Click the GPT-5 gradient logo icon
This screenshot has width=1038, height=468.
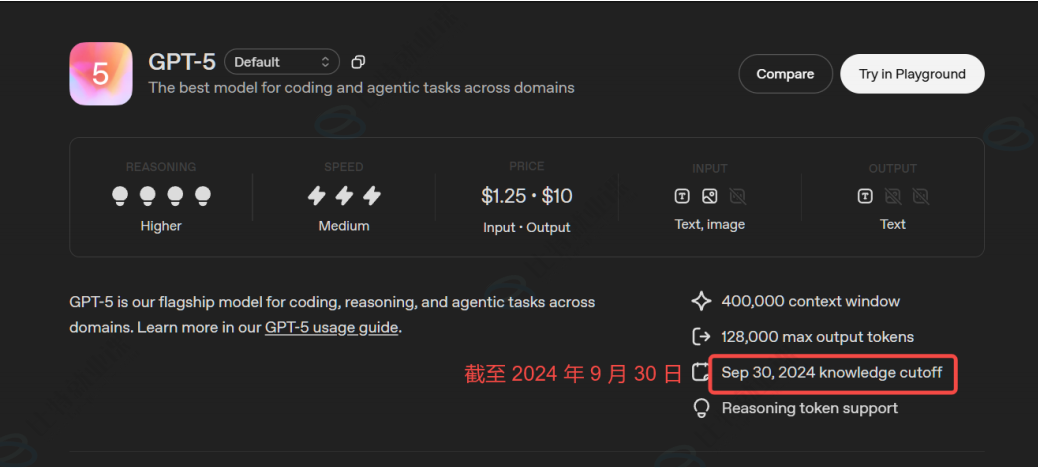(101, 73)
